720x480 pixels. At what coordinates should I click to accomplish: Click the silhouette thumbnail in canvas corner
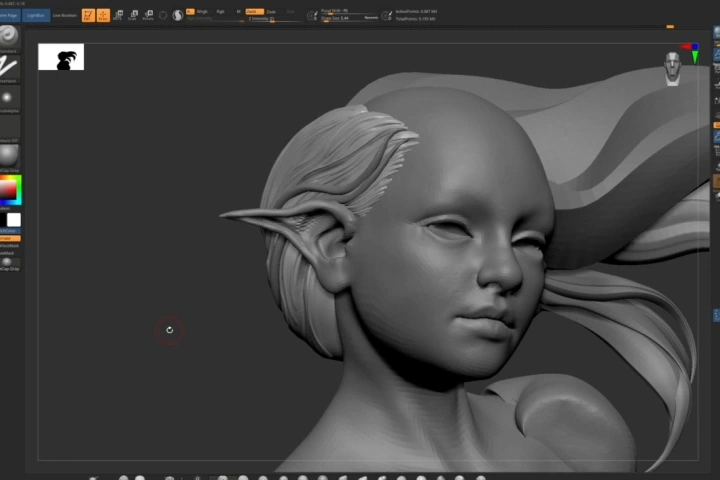click(x=61, y=57)
